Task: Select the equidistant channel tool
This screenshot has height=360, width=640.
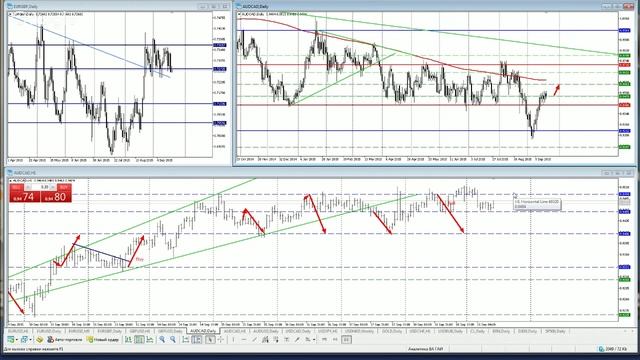Action: click(x=265, y=340)
